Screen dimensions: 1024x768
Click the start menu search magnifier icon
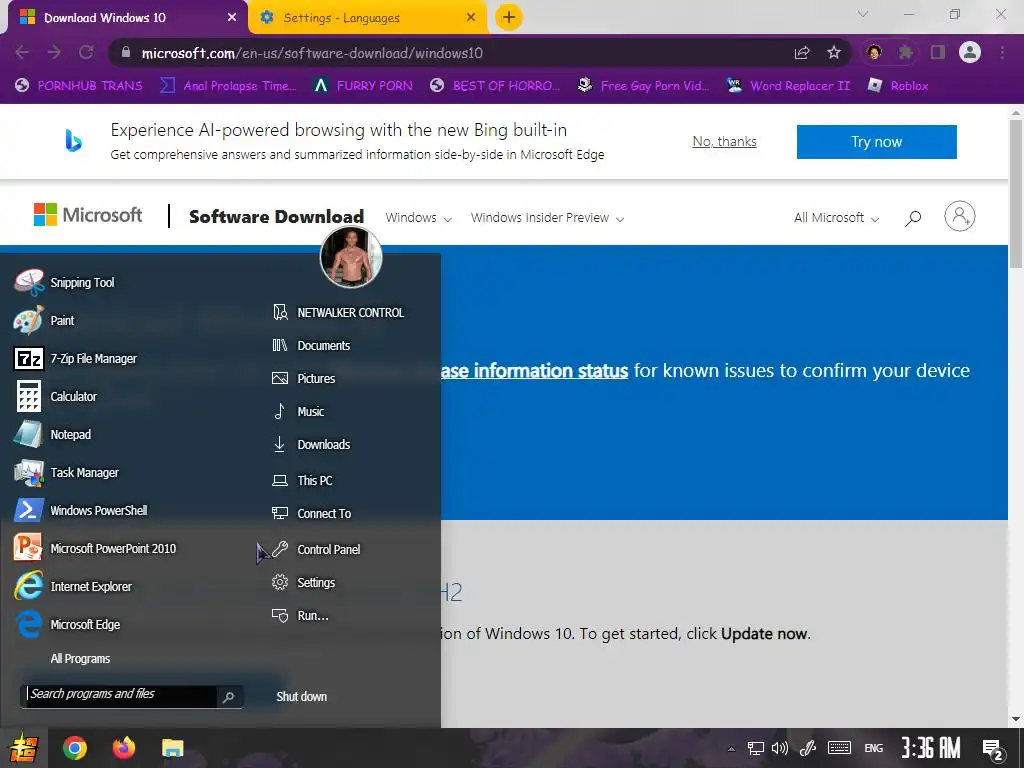tap(229, 697)
